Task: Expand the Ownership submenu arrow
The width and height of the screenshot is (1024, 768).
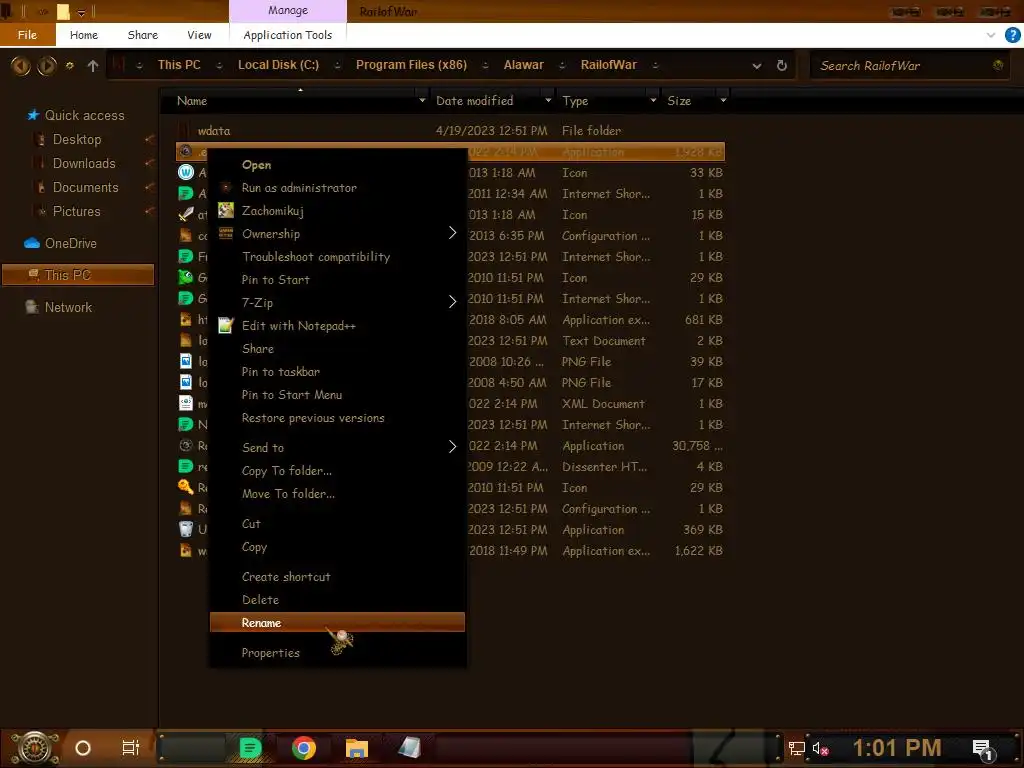Action: [x=452, y=233]
